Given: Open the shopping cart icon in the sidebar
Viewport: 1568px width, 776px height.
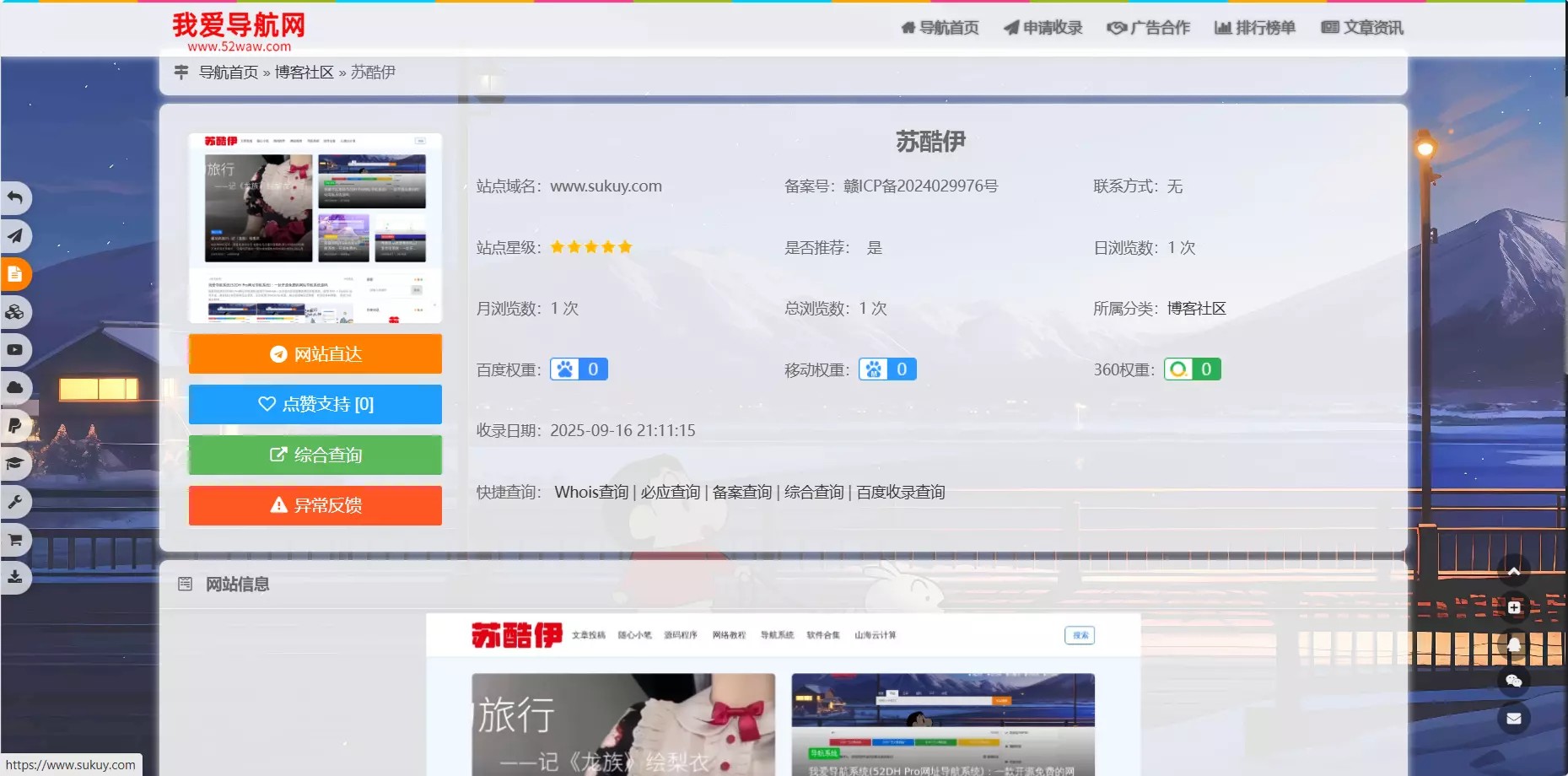Looking at the screenshot, I should (x=15, y=539).
